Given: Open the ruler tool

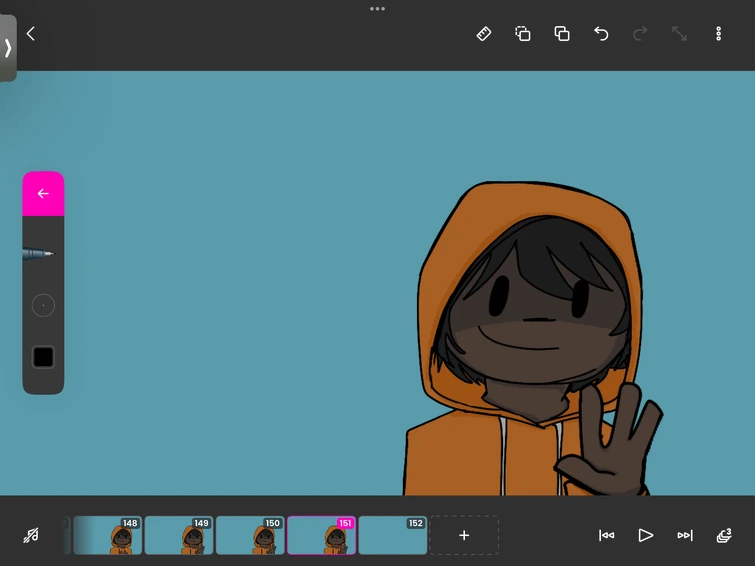Looking at the screenshot, I should 484,34.
